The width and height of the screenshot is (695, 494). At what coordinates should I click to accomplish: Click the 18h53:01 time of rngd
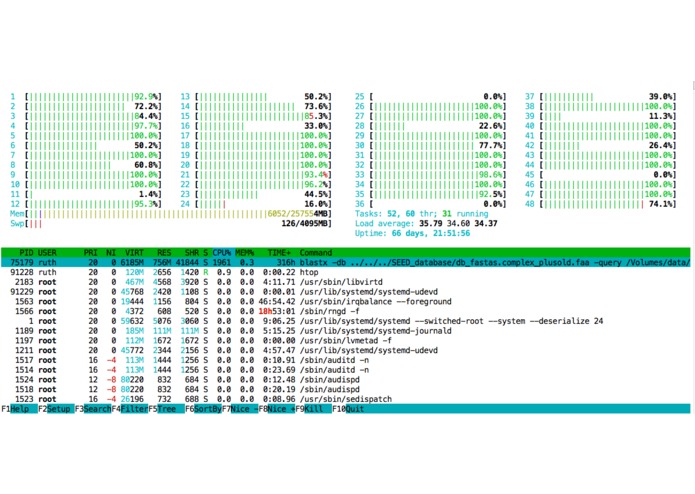pos(277,311)
